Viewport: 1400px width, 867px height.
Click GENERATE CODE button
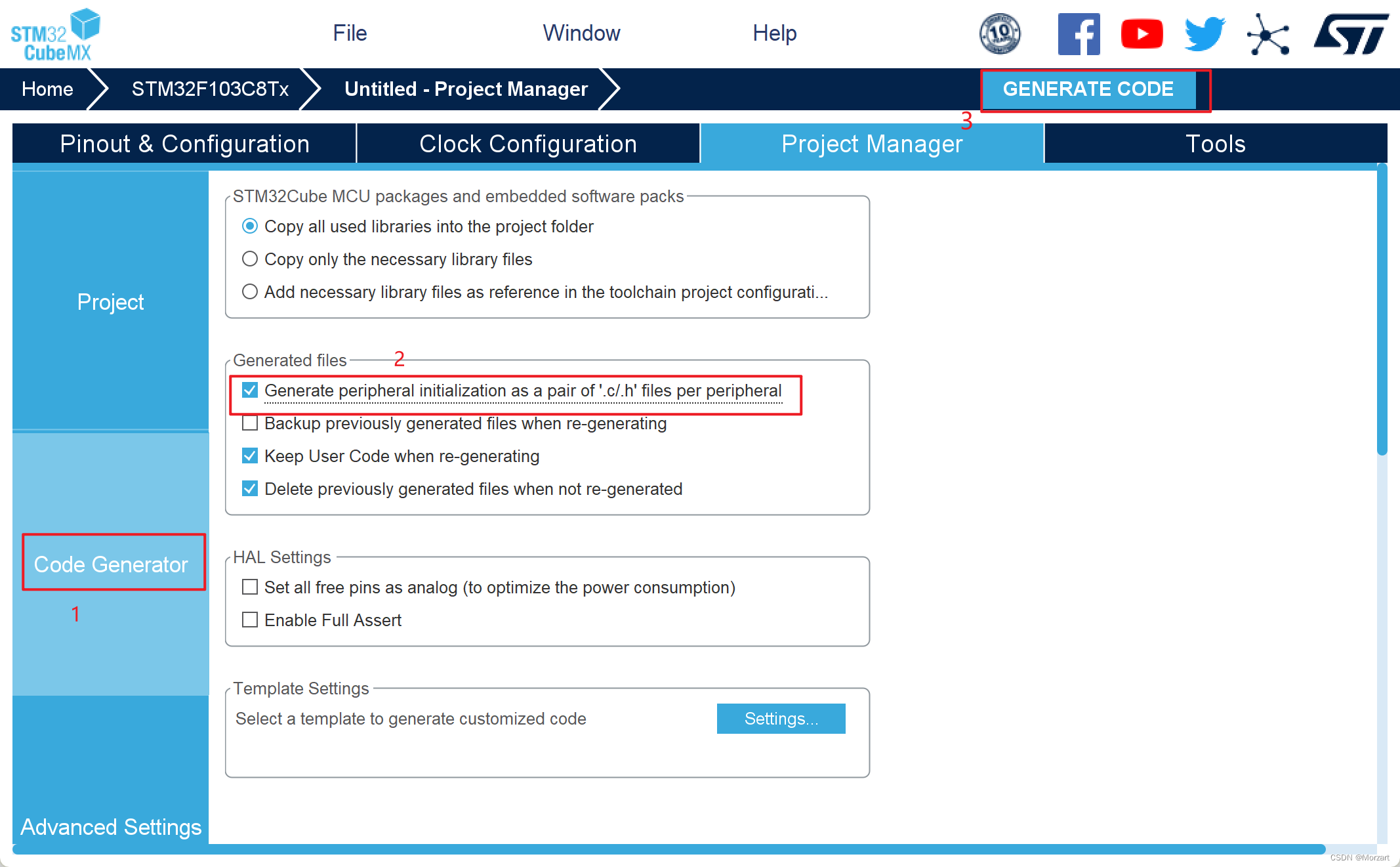(x=1089, y=89)
